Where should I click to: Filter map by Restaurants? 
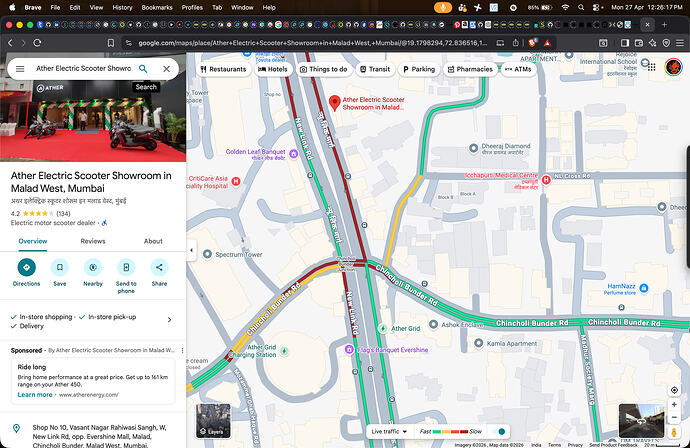[224, 69]
